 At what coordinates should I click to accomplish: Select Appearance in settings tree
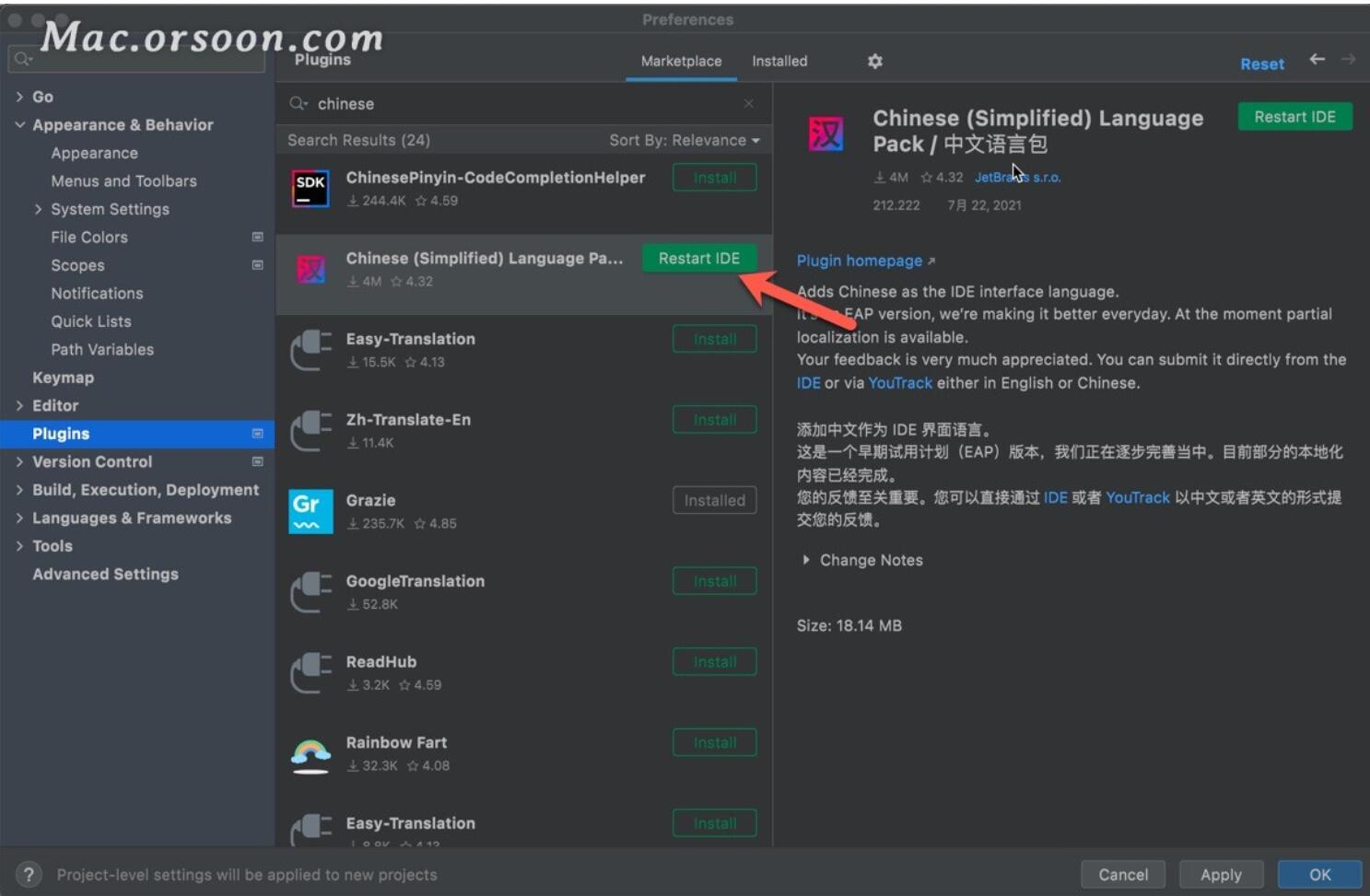(x=94, y=153)
